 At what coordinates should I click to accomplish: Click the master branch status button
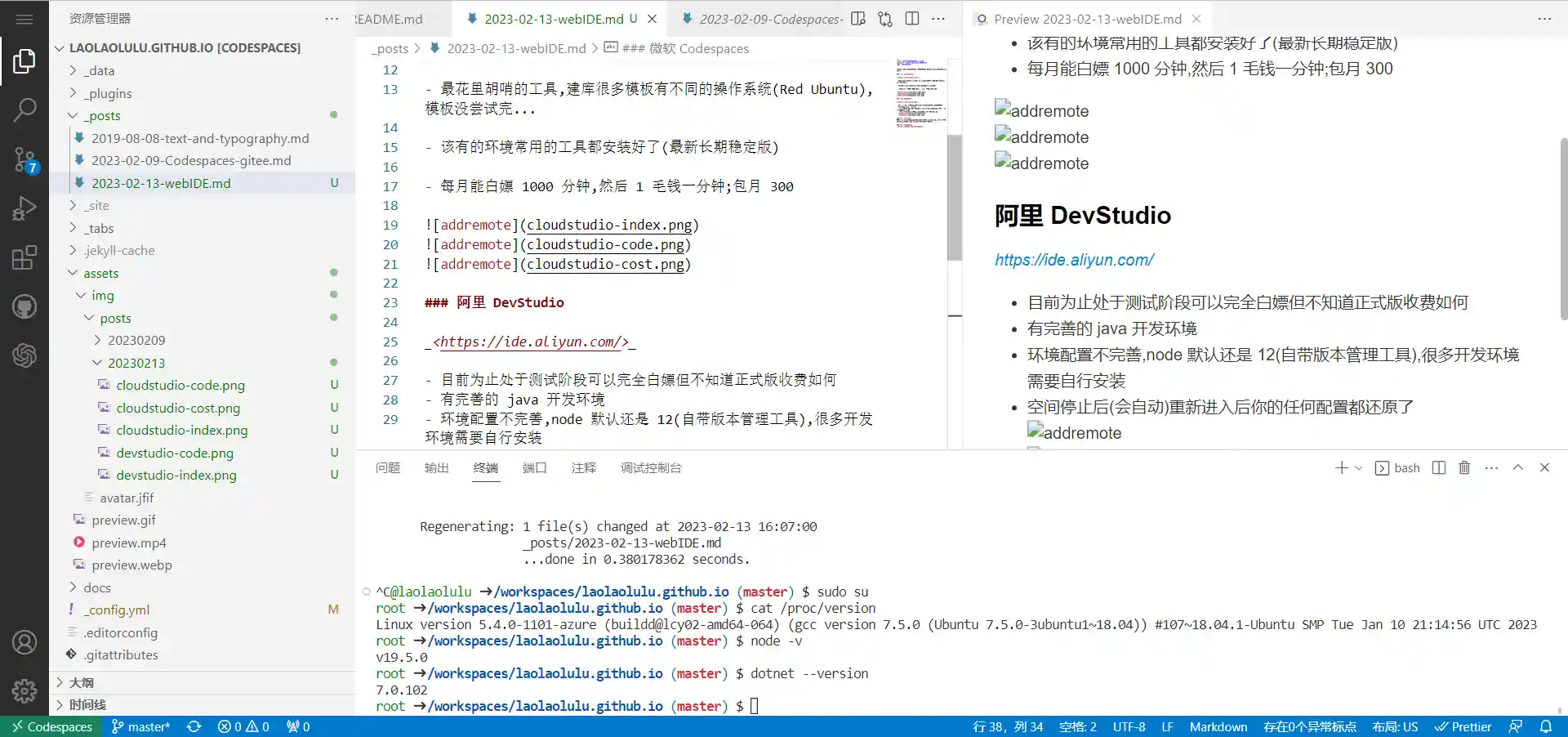click(140, 726)
